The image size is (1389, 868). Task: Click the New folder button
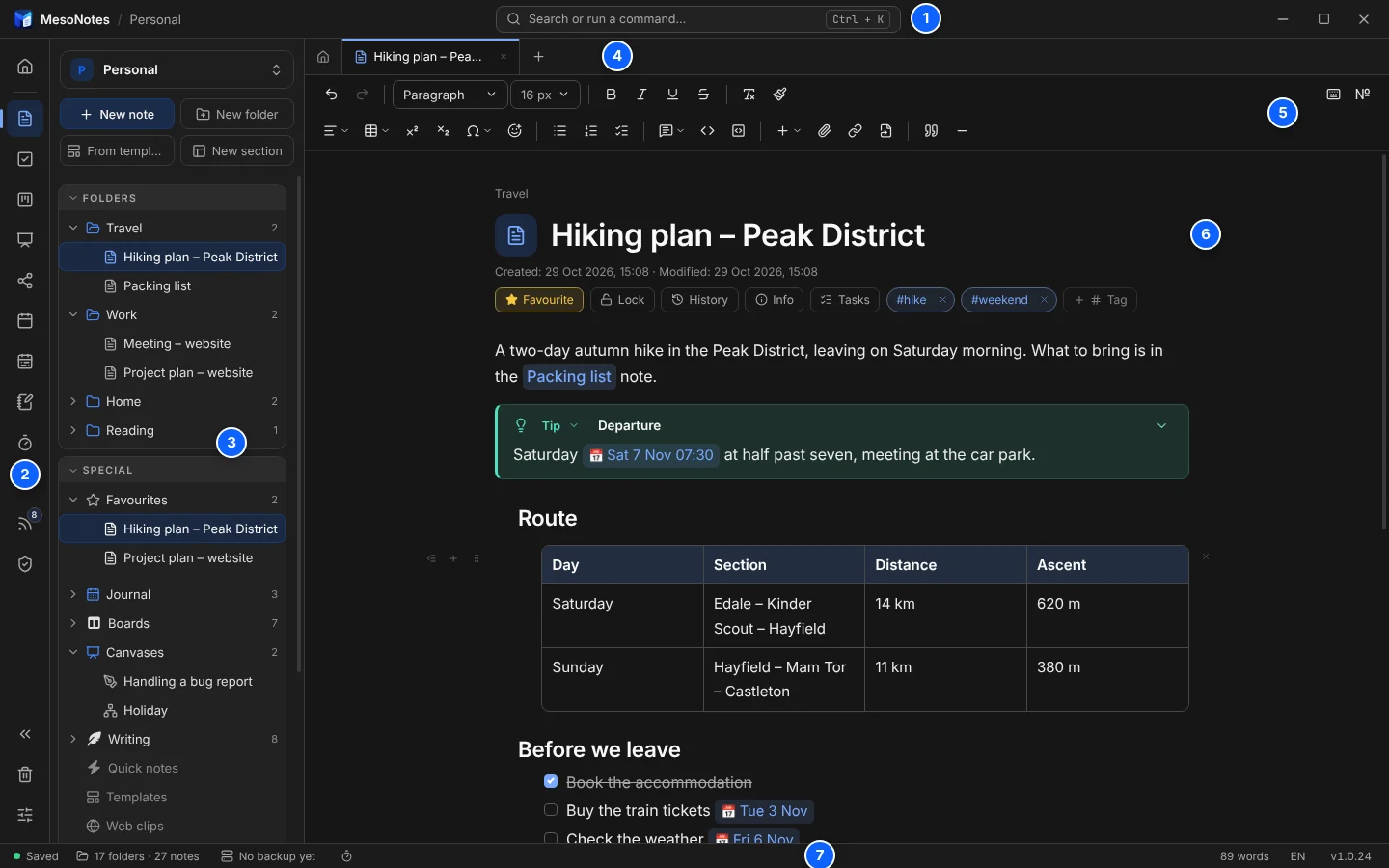(236, 114)
